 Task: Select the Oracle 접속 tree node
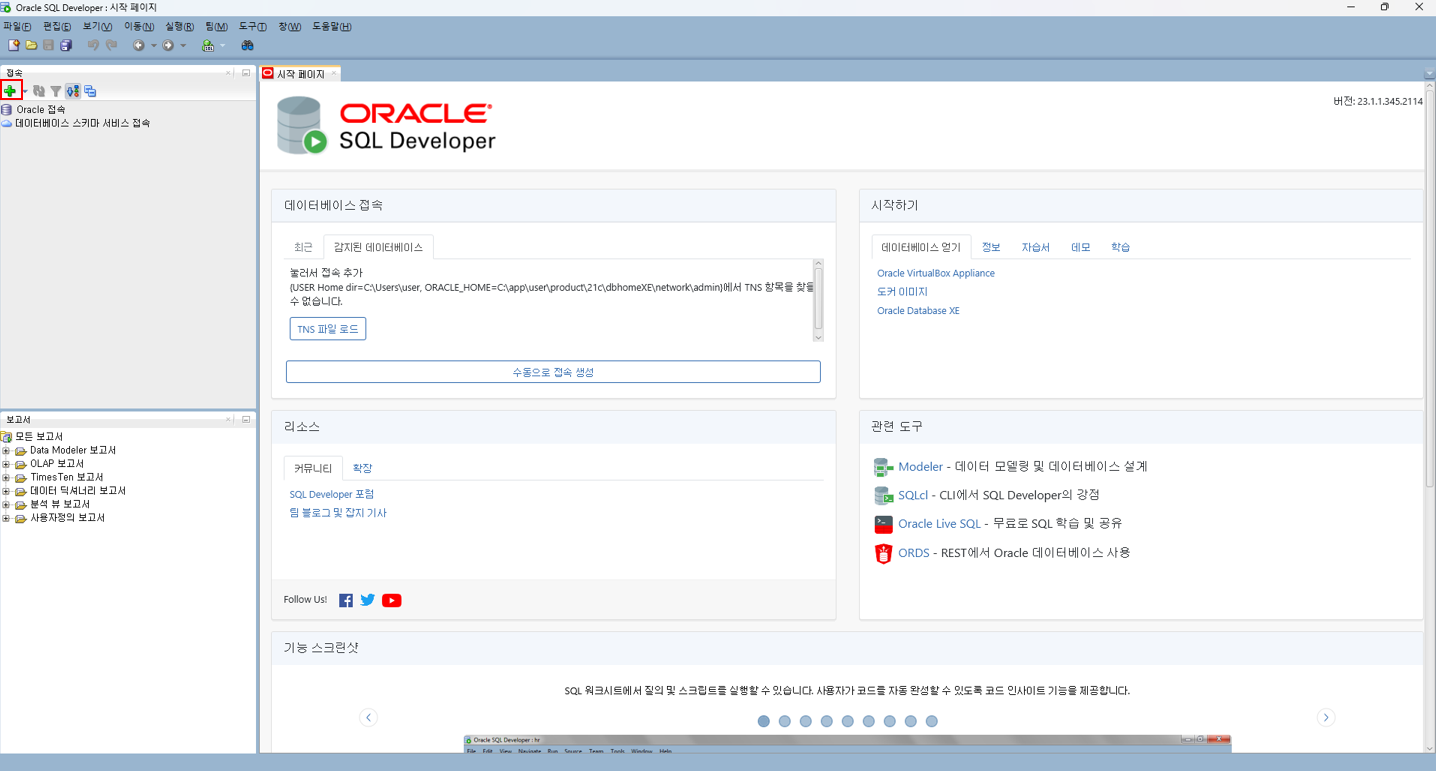[x=40, y=110]
